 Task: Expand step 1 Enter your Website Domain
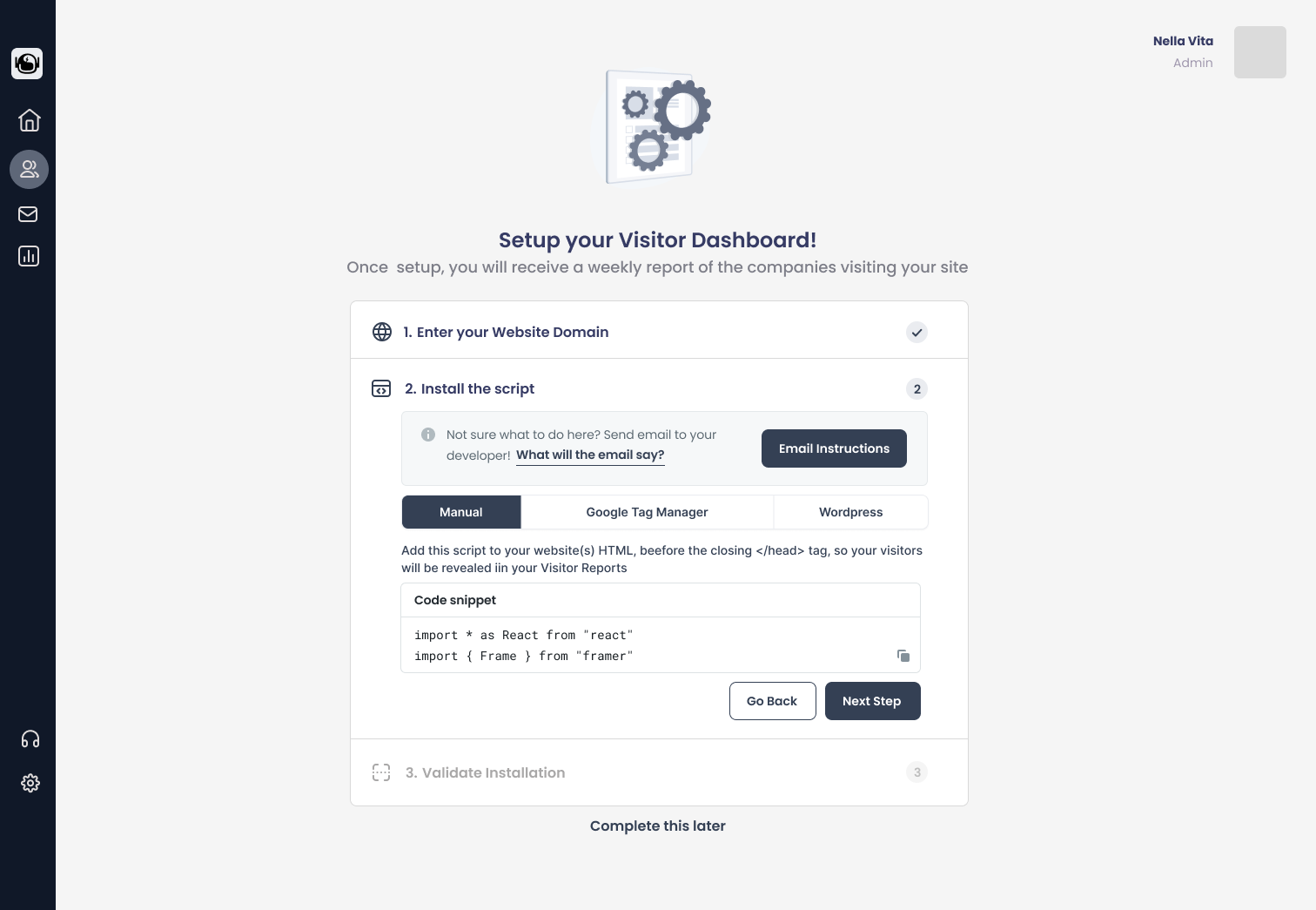click(506, 332)
